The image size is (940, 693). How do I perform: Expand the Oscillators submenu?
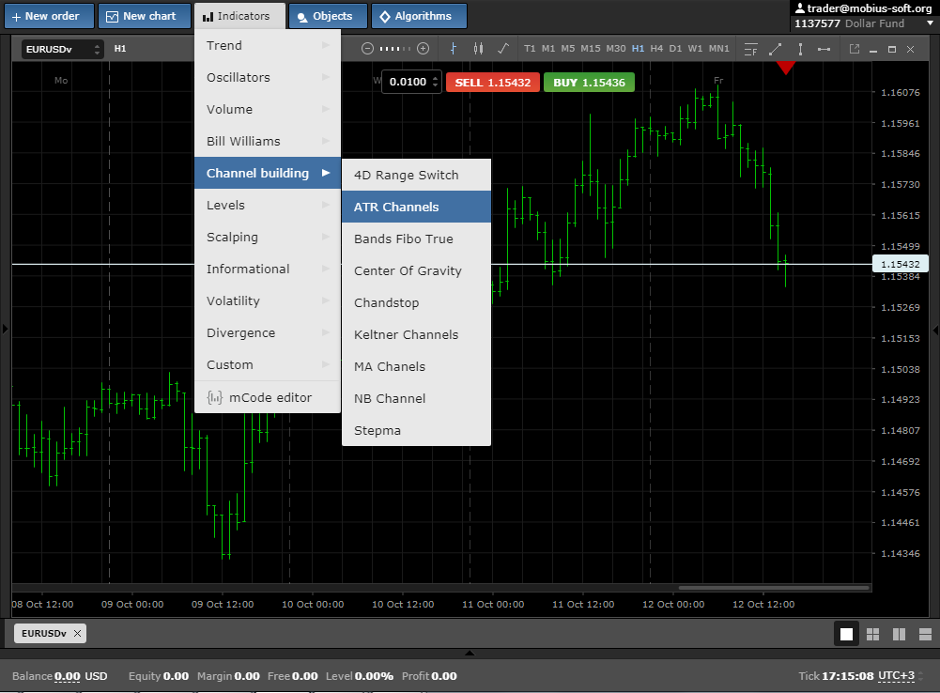267,77
